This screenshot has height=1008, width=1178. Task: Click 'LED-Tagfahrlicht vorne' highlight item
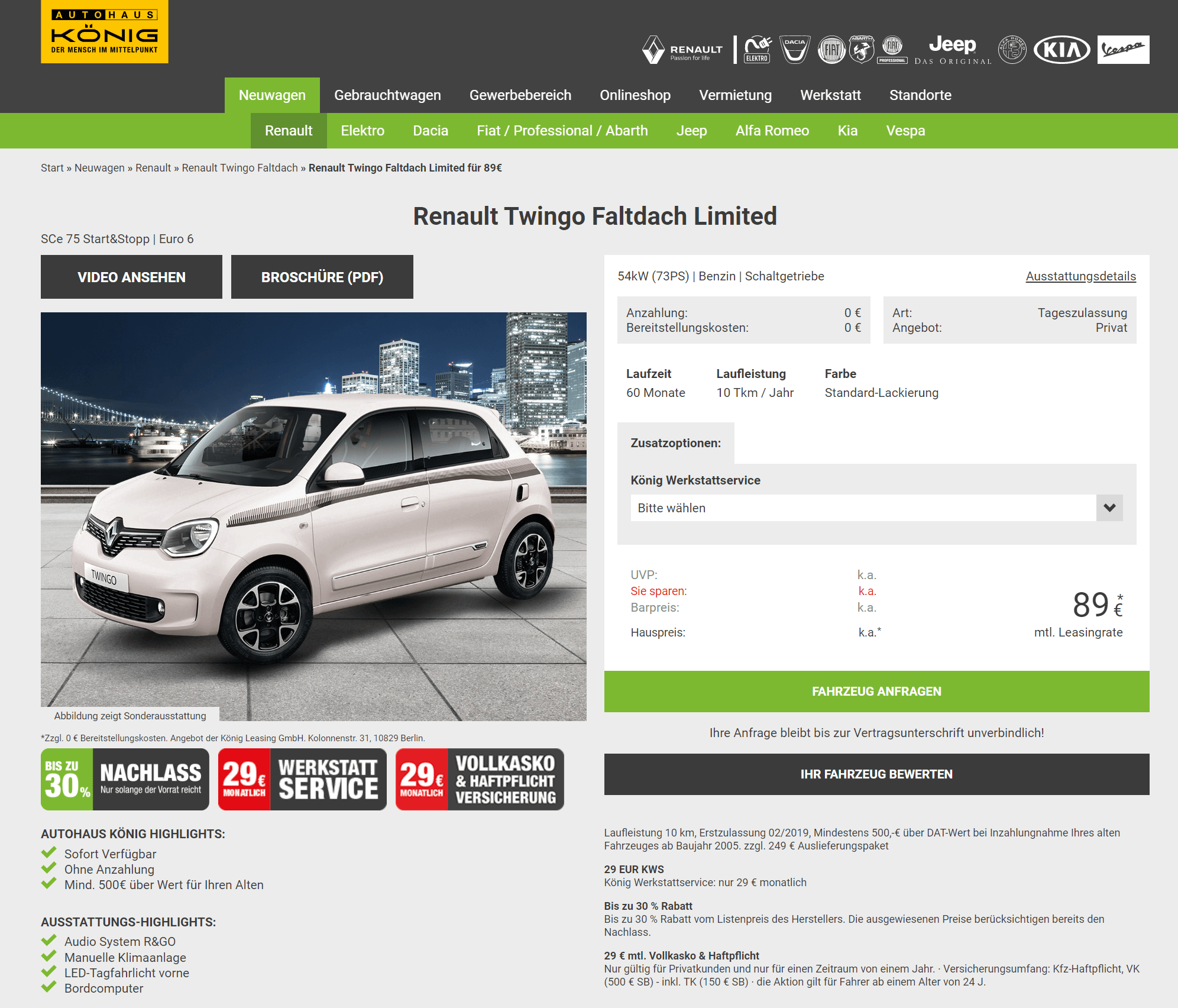point(127,973)
